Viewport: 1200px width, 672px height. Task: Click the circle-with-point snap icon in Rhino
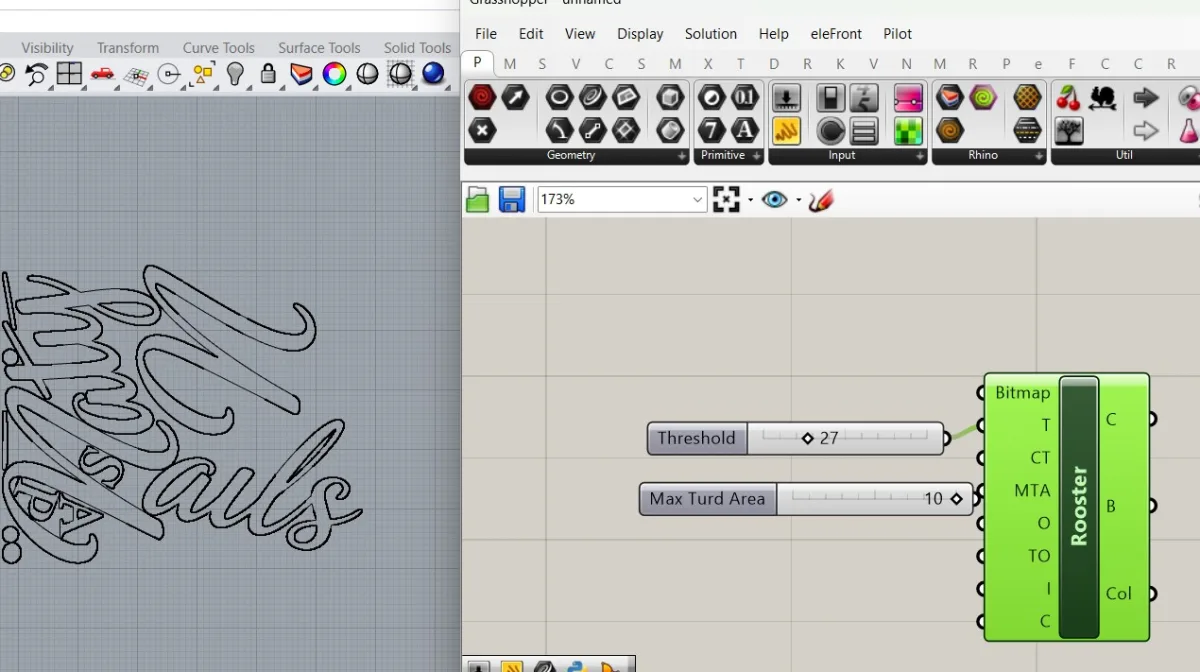169,74
